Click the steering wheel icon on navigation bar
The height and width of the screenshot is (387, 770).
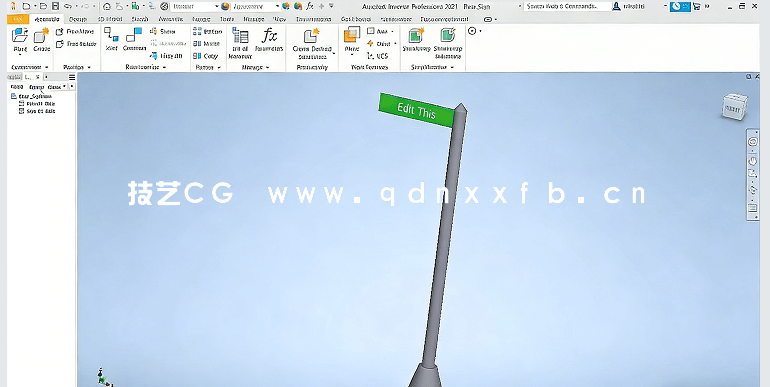(753, 142)
